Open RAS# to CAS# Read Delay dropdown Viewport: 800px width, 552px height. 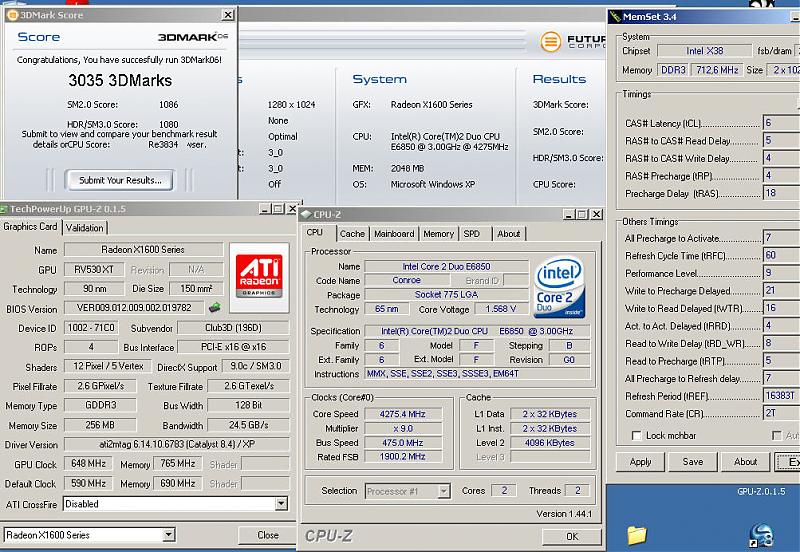[x=781, y=141]
